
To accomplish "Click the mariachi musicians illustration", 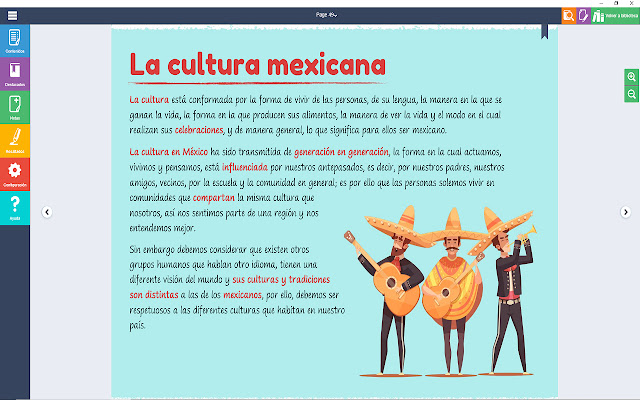I will [441, 290].
